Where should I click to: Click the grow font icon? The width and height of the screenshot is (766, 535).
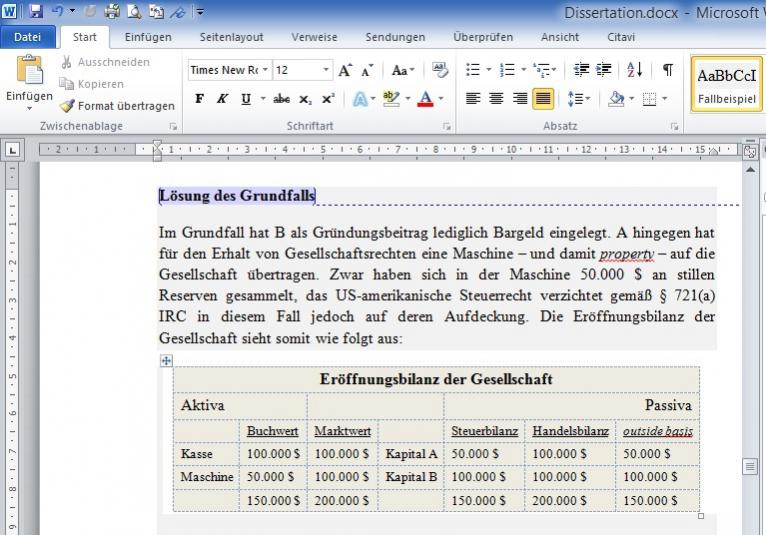coord(345,70)
